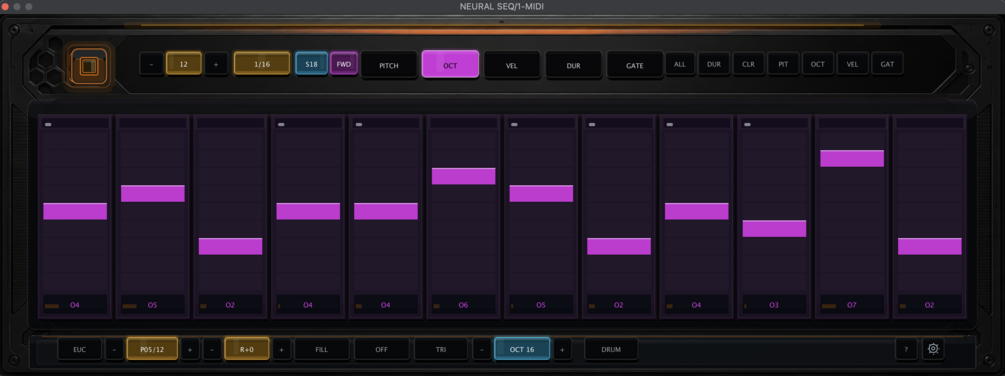Screen dimensions: 1005x376
Task: Click the step 3 octave bar
Action: [x=230, y=247]
